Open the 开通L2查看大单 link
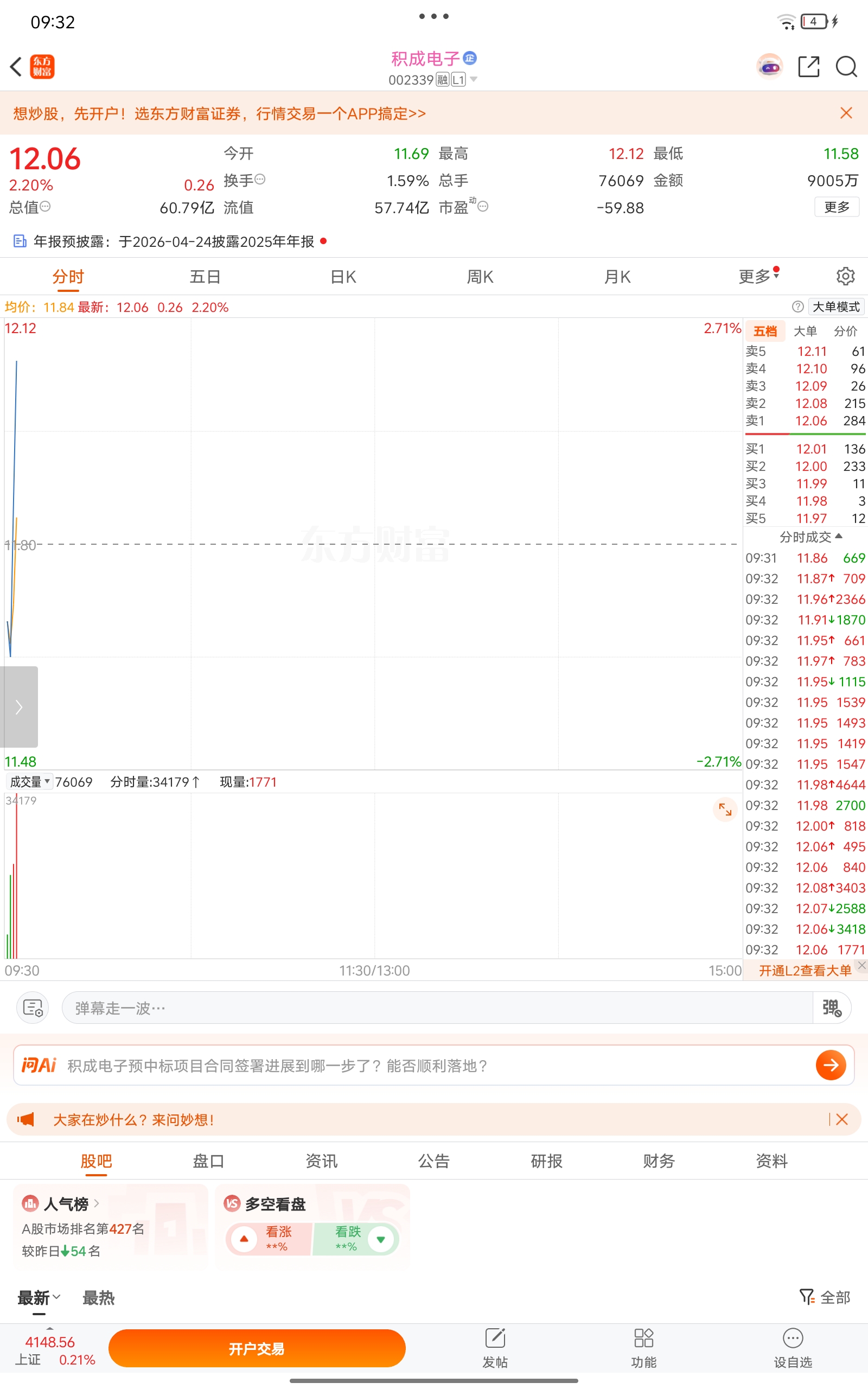Screen dimensions: 868x1389 [805, 971]
